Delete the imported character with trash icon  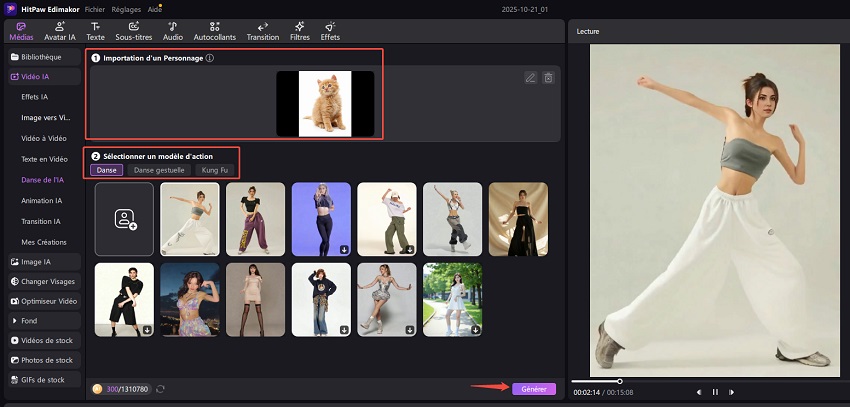[548, 77]
